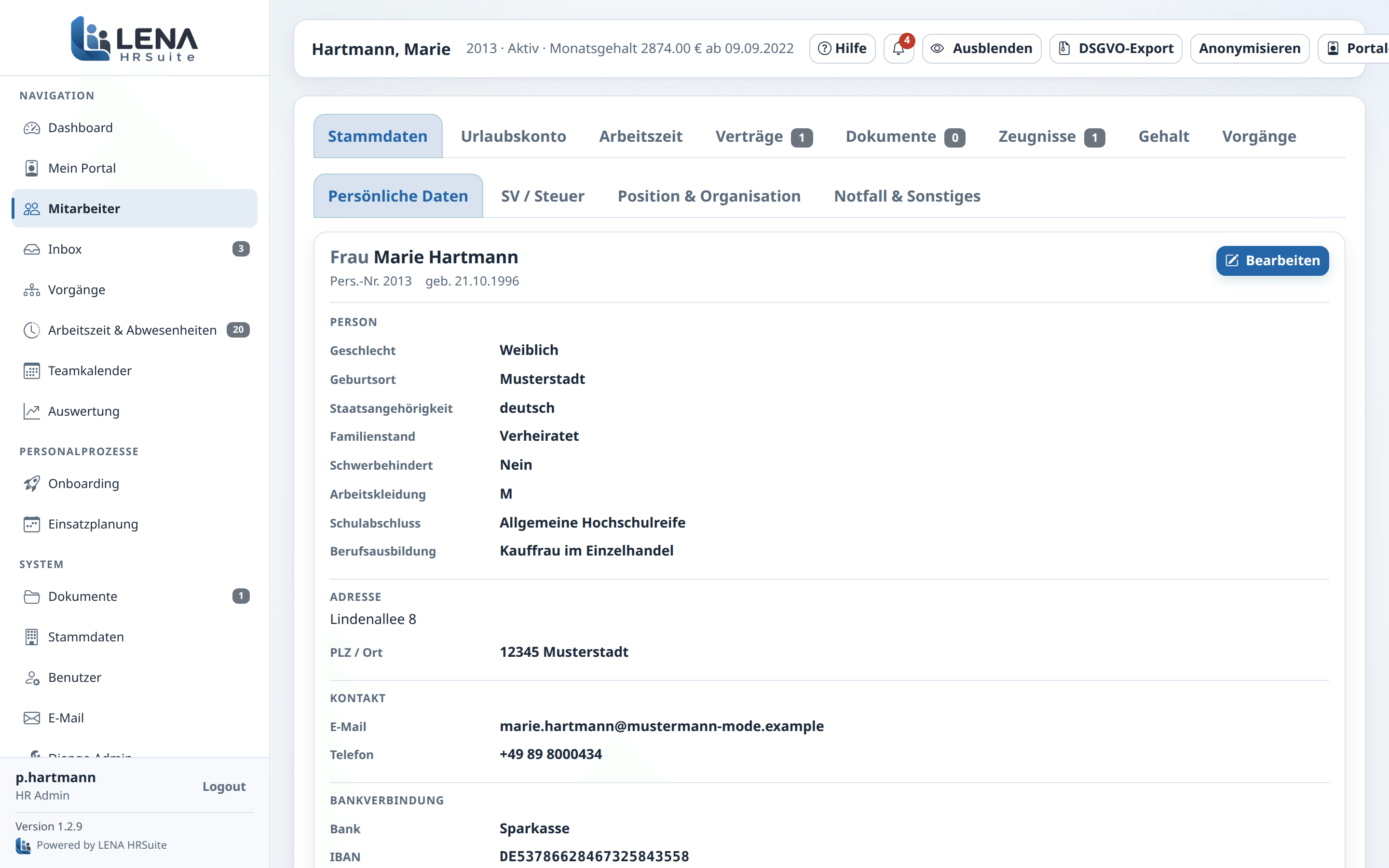Click the Vorgänge hierarchy icon

click(31, 290)
